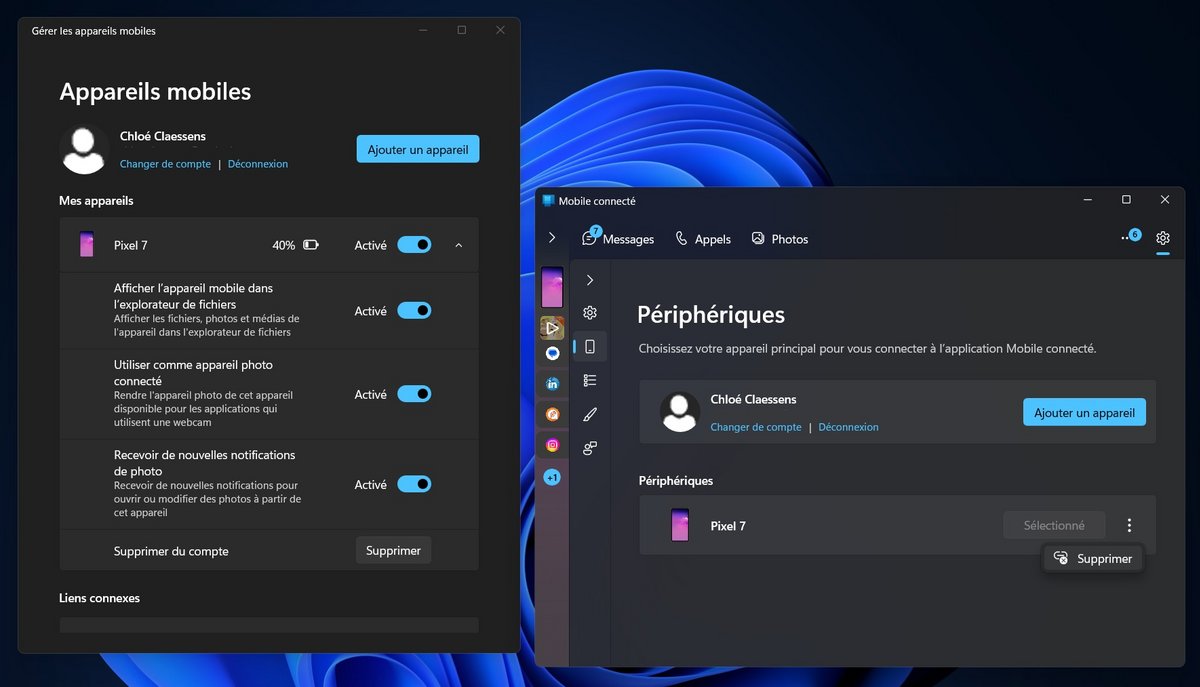Viewport: 1200px width, 687px height.
Task: Open the media player notification icon in the strip
Action: [x=552, y=327]
